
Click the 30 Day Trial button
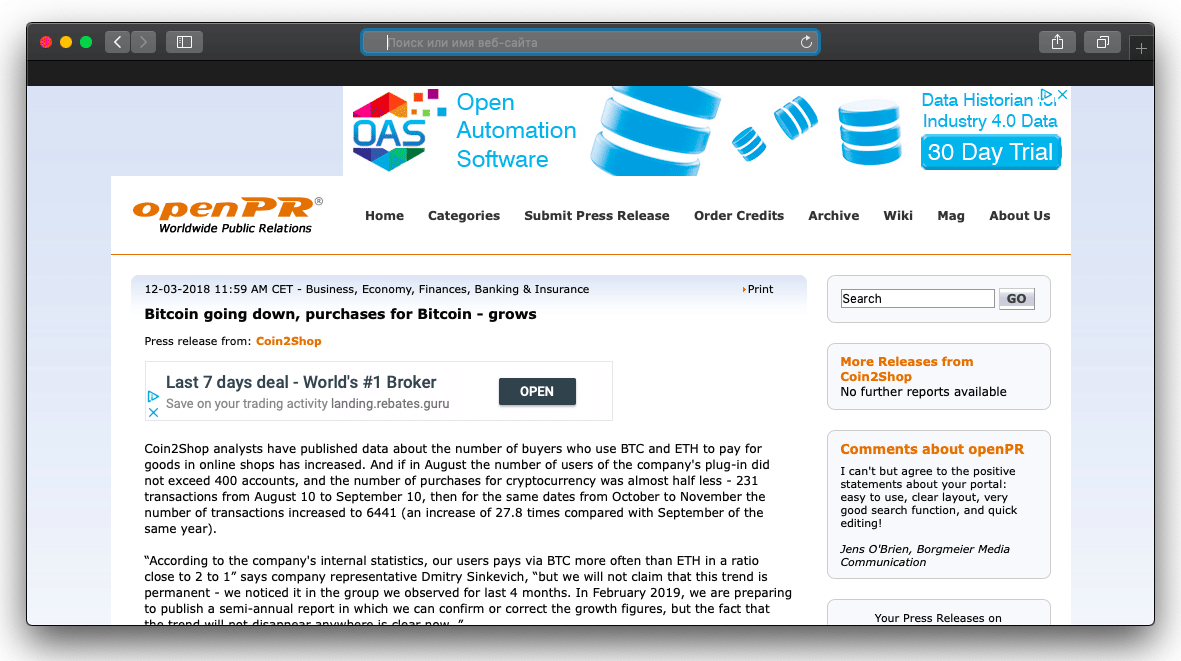pyautogui.click(x=990, y=152)
